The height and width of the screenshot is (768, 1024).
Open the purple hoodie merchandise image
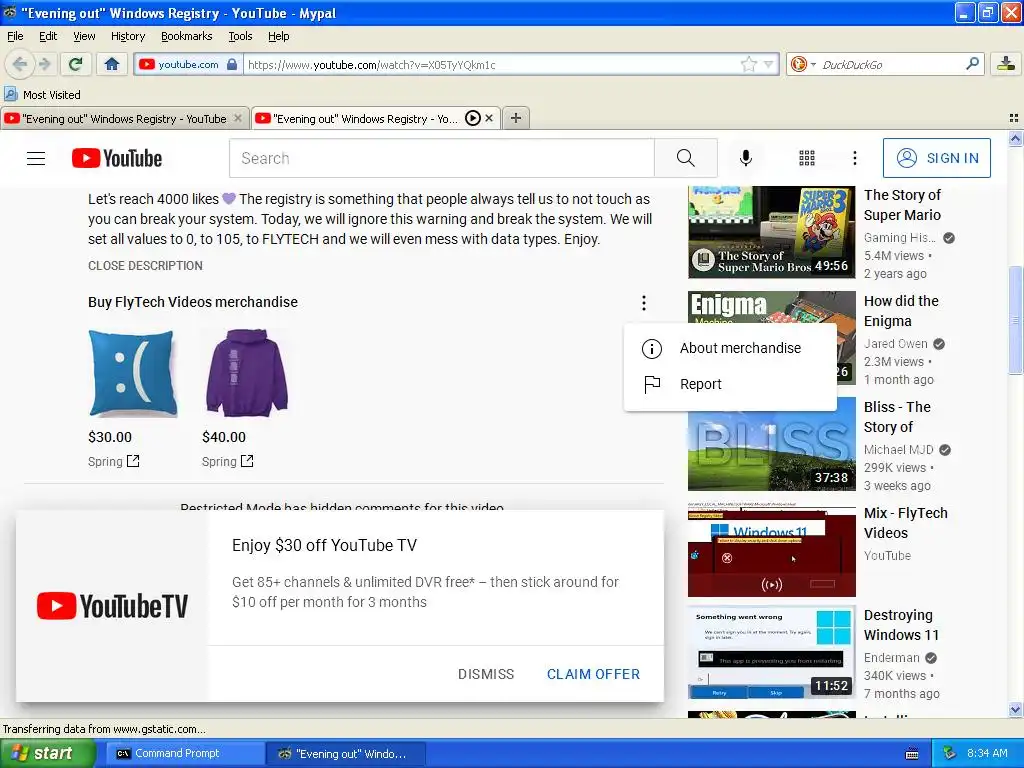point(247,373)
